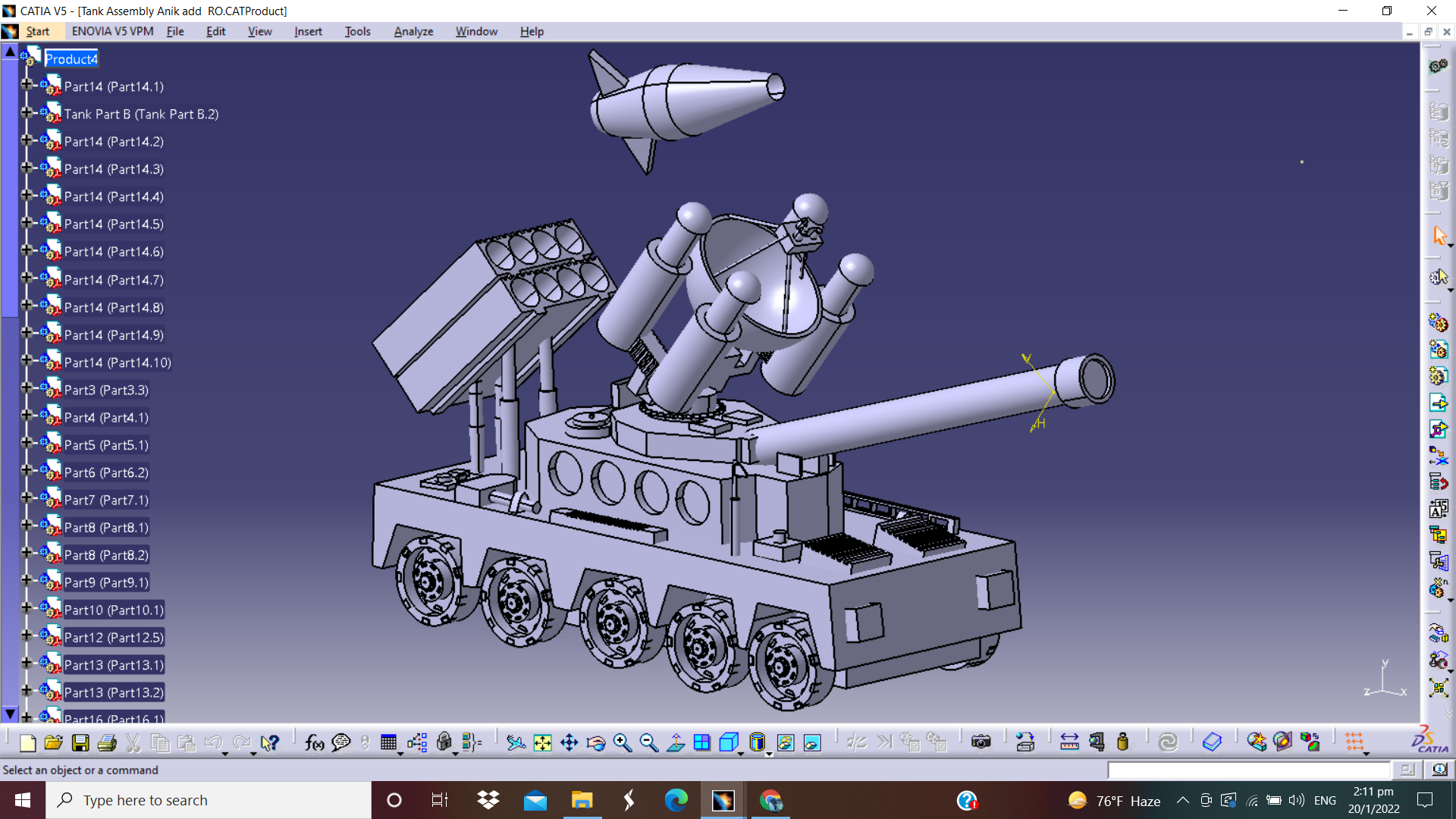Select the Rotate view hand icon
This screenshot has width=1456, height=819.
tap(596, 742)
